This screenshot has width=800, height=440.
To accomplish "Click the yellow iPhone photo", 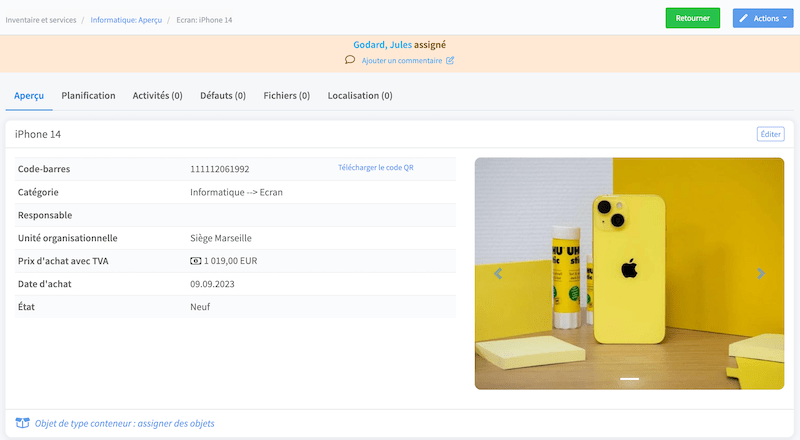I will coord(630,274).
